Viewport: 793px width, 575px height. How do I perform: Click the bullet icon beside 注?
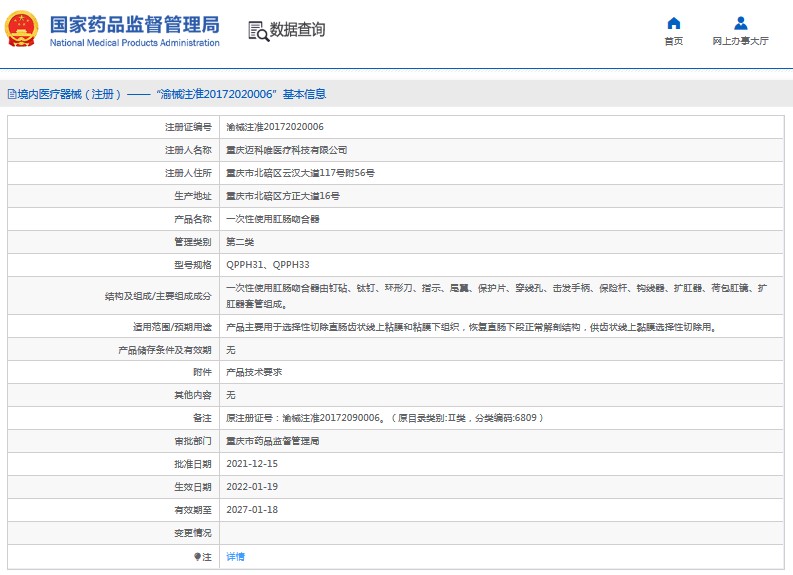point(197,556)
